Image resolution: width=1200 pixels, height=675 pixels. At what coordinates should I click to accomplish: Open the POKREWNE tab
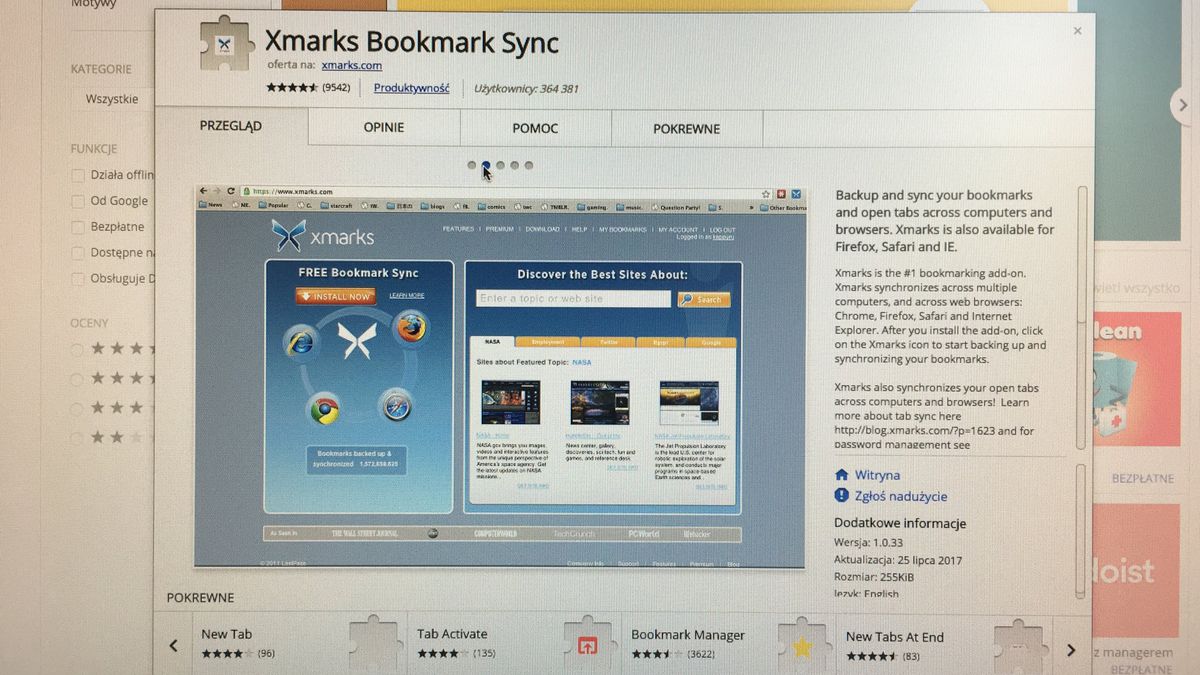click(x=687, y=129)
